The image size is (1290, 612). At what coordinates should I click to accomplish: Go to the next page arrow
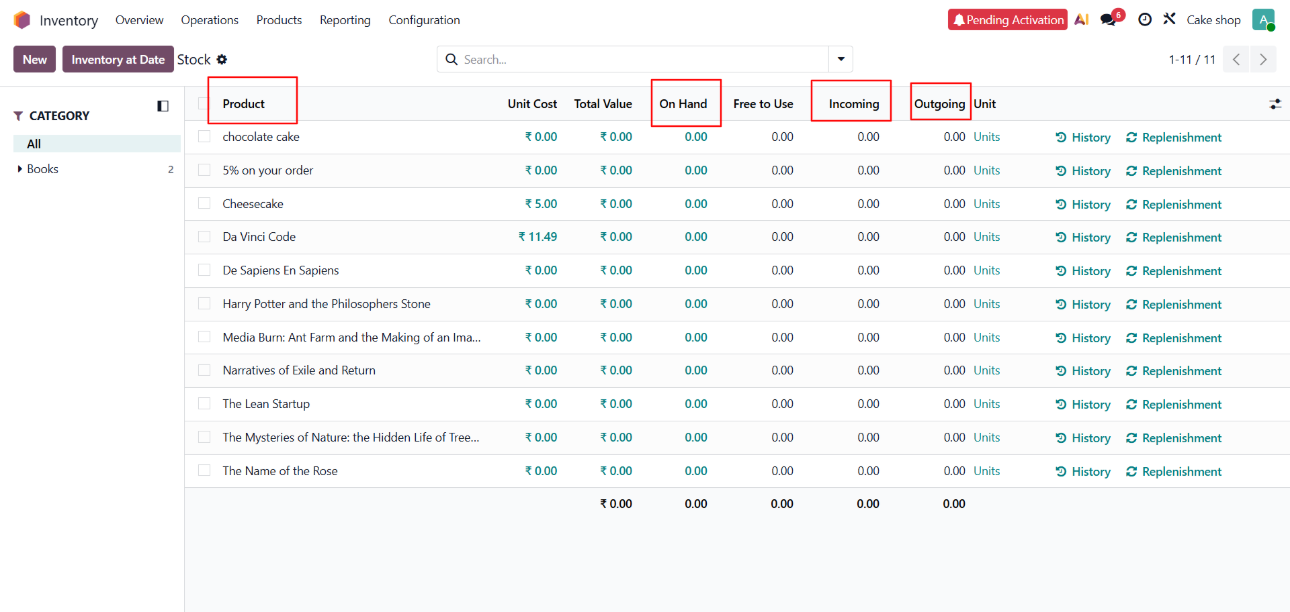click(1264, 60)
